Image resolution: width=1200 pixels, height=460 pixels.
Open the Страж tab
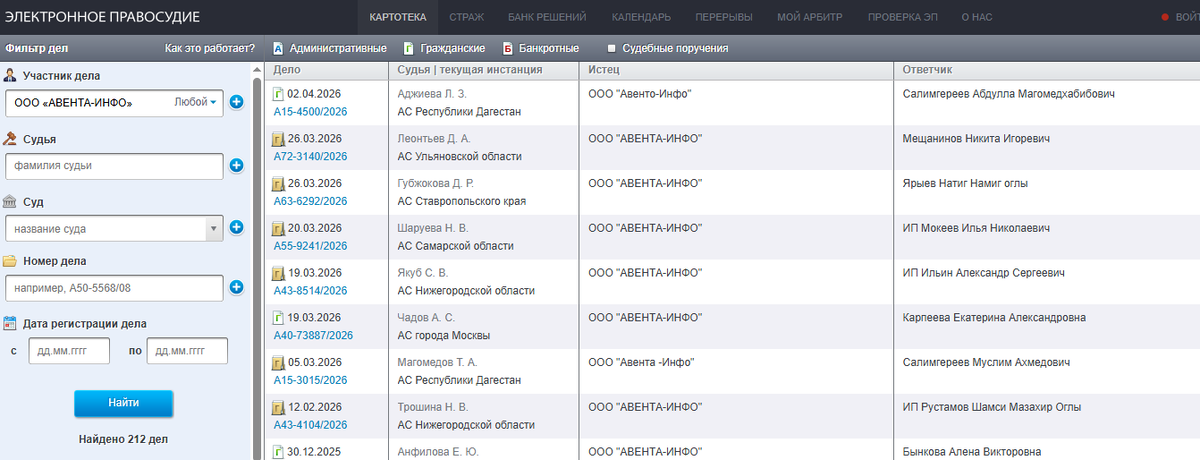pos(467,17)
